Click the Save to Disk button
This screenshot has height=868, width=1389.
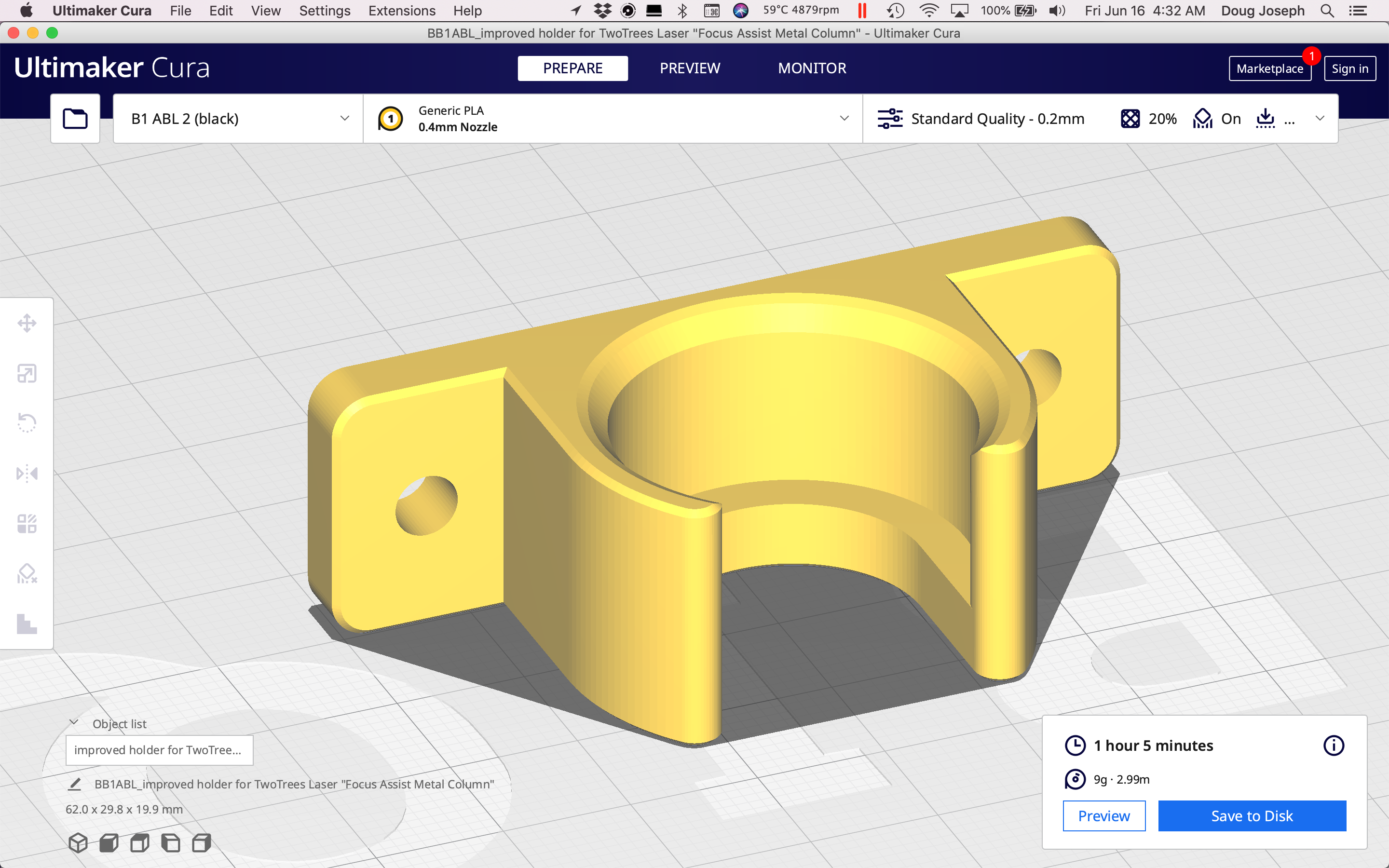(1251, 816)
